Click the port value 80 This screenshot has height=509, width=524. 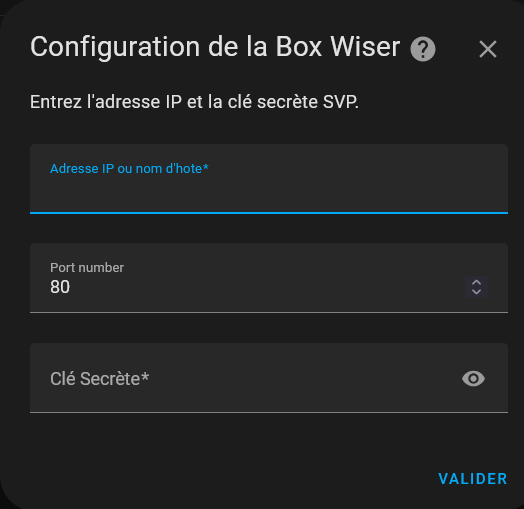pos(60,287)
